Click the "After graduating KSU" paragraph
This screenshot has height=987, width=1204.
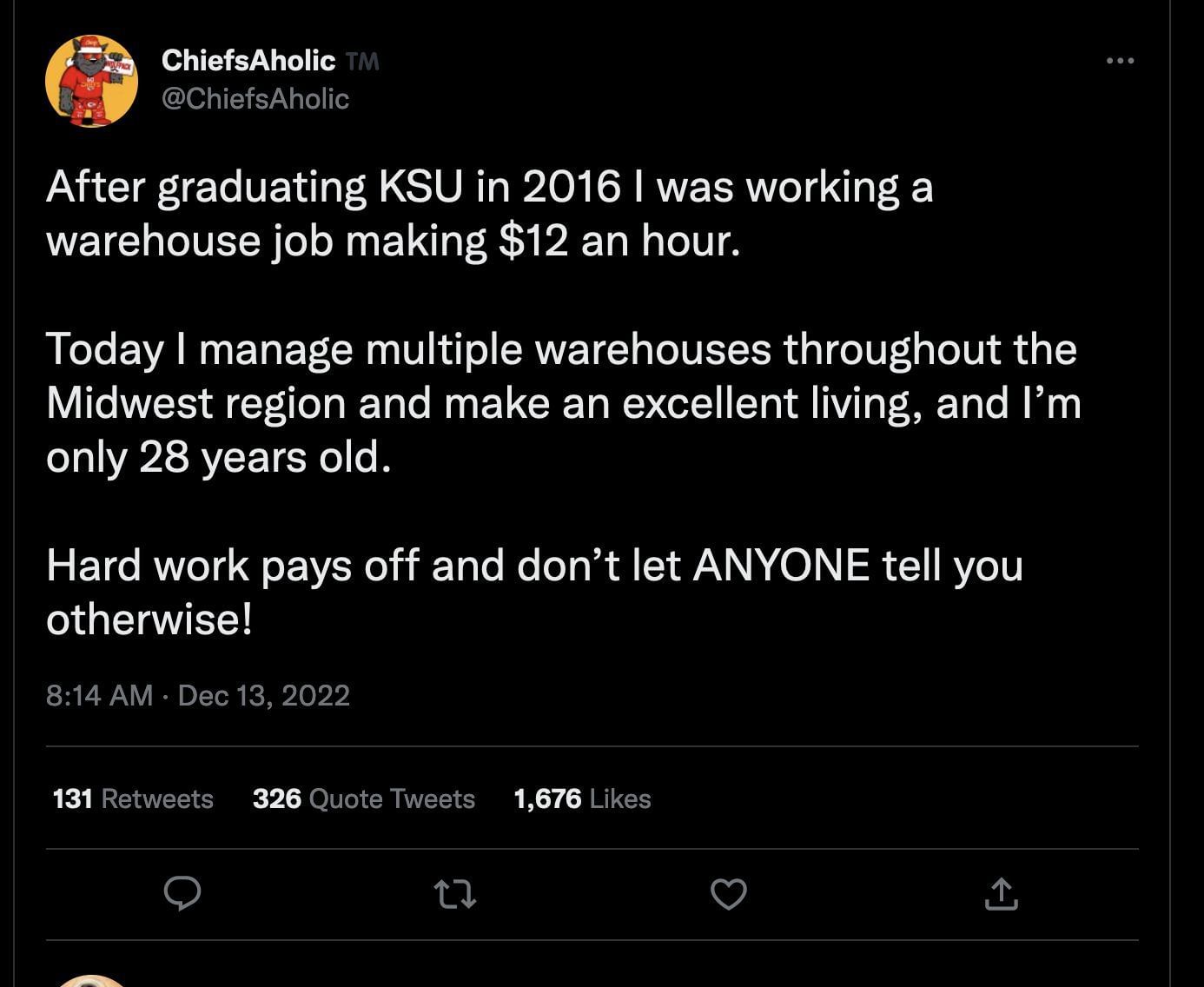pyautogui.click(x=489, y=213)
